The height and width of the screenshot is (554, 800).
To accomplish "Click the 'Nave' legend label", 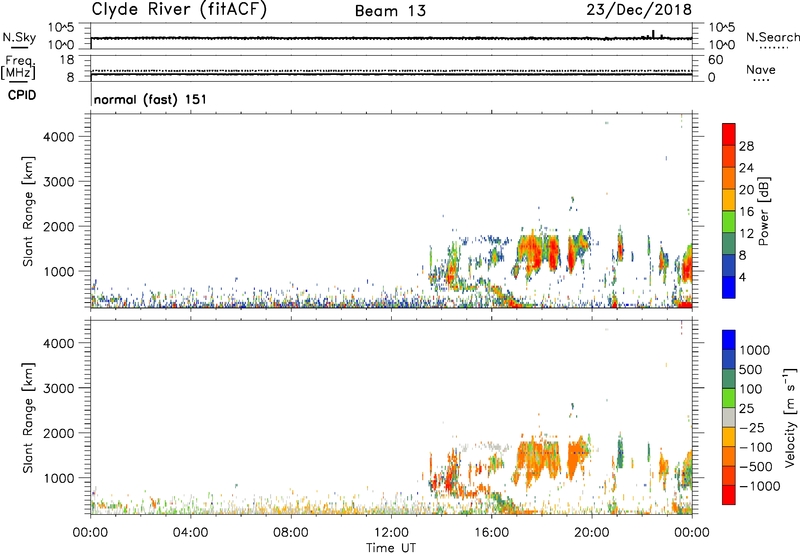I will point(761,69).
